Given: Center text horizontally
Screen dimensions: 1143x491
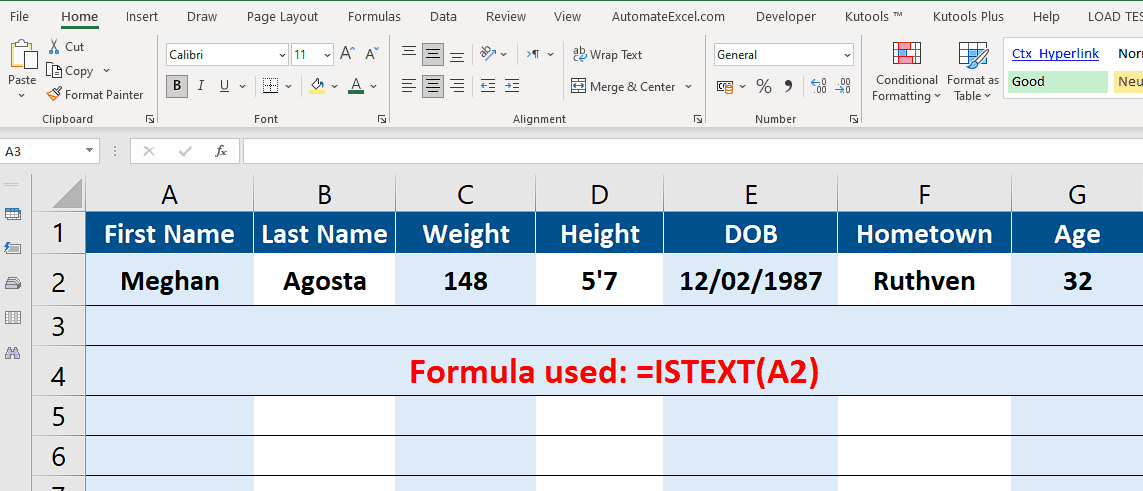Looking at the screenshot, I should click(x=433, y=86).
